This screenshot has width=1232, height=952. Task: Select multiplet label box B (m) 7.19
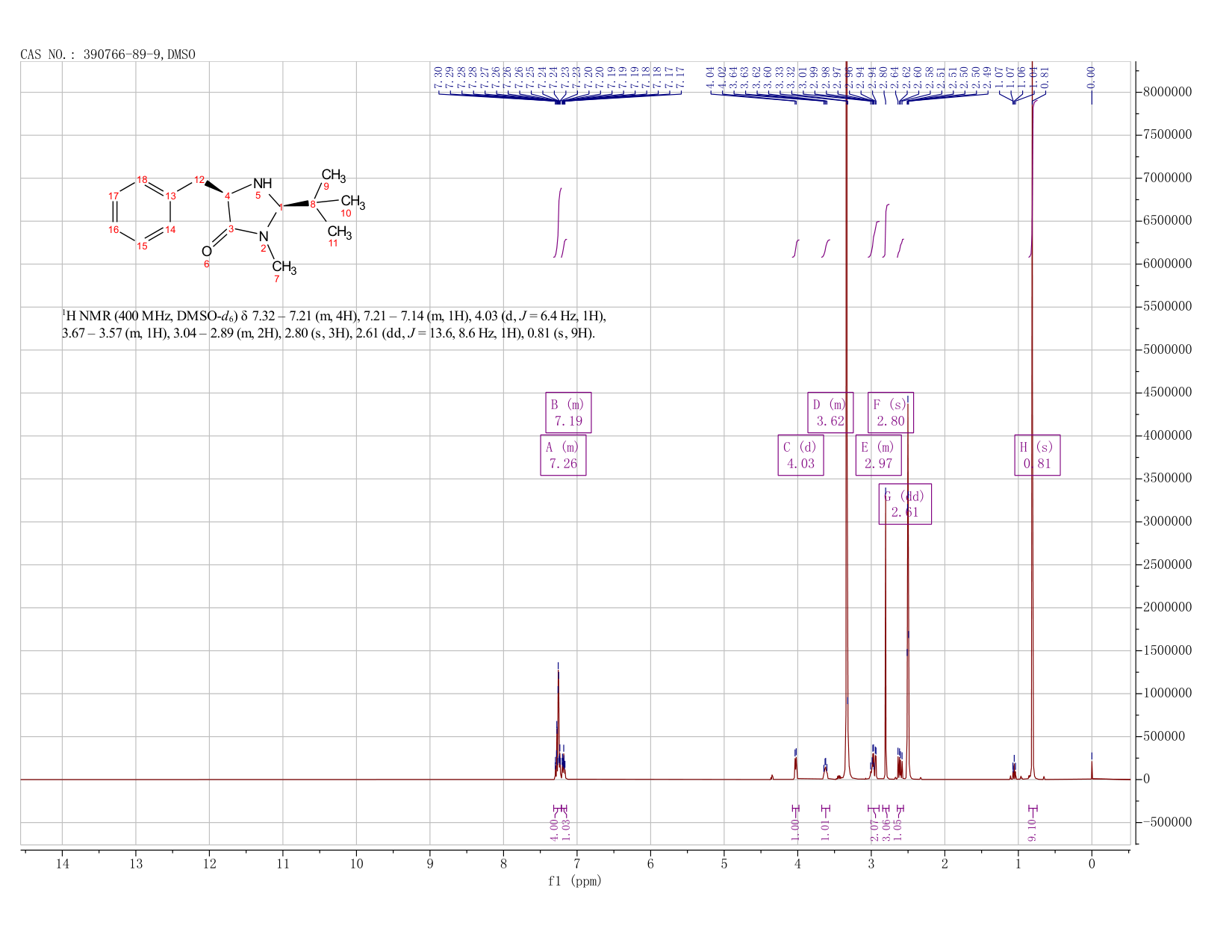(568, 412)
